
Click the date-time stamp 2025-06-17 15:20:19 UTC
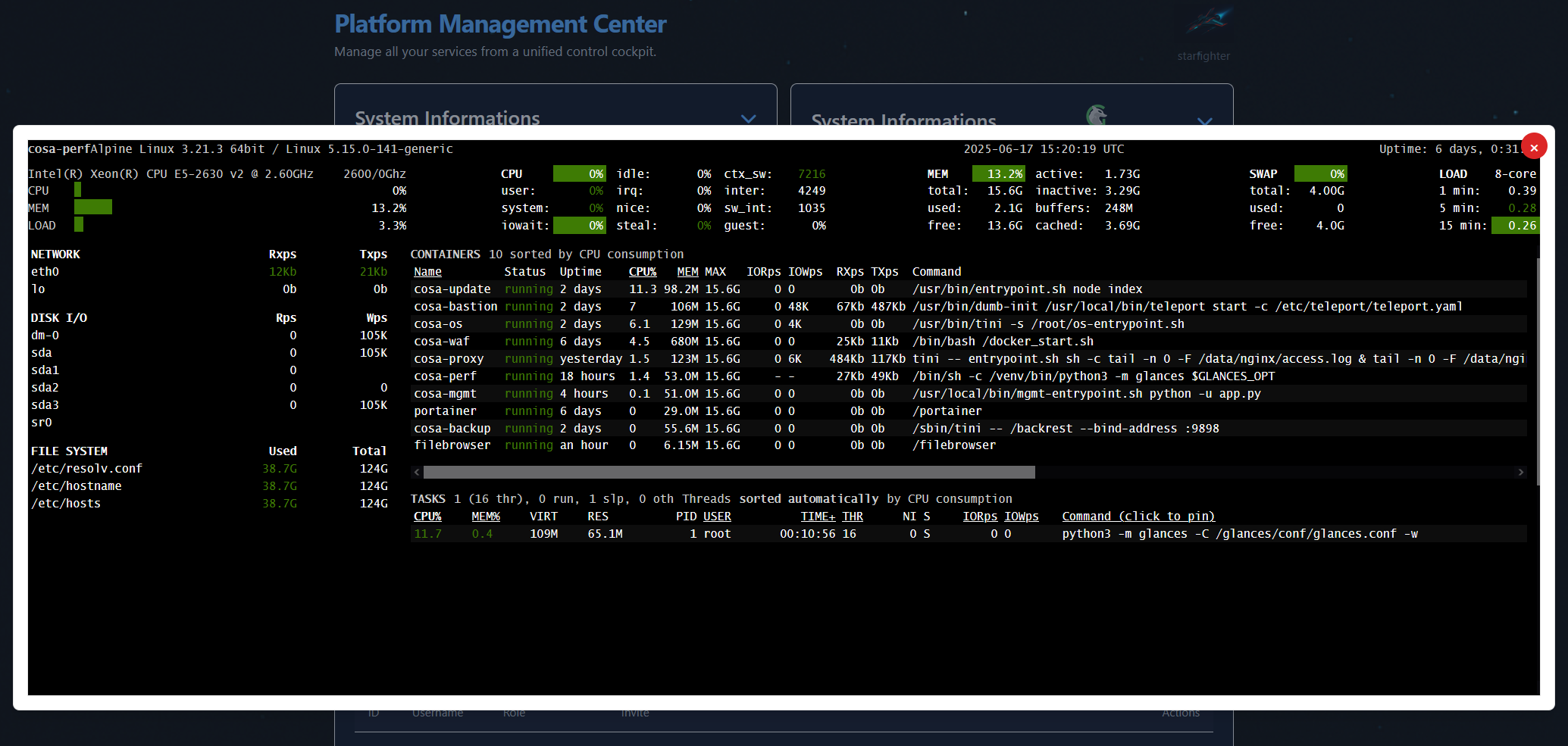tap(1044, 148)
